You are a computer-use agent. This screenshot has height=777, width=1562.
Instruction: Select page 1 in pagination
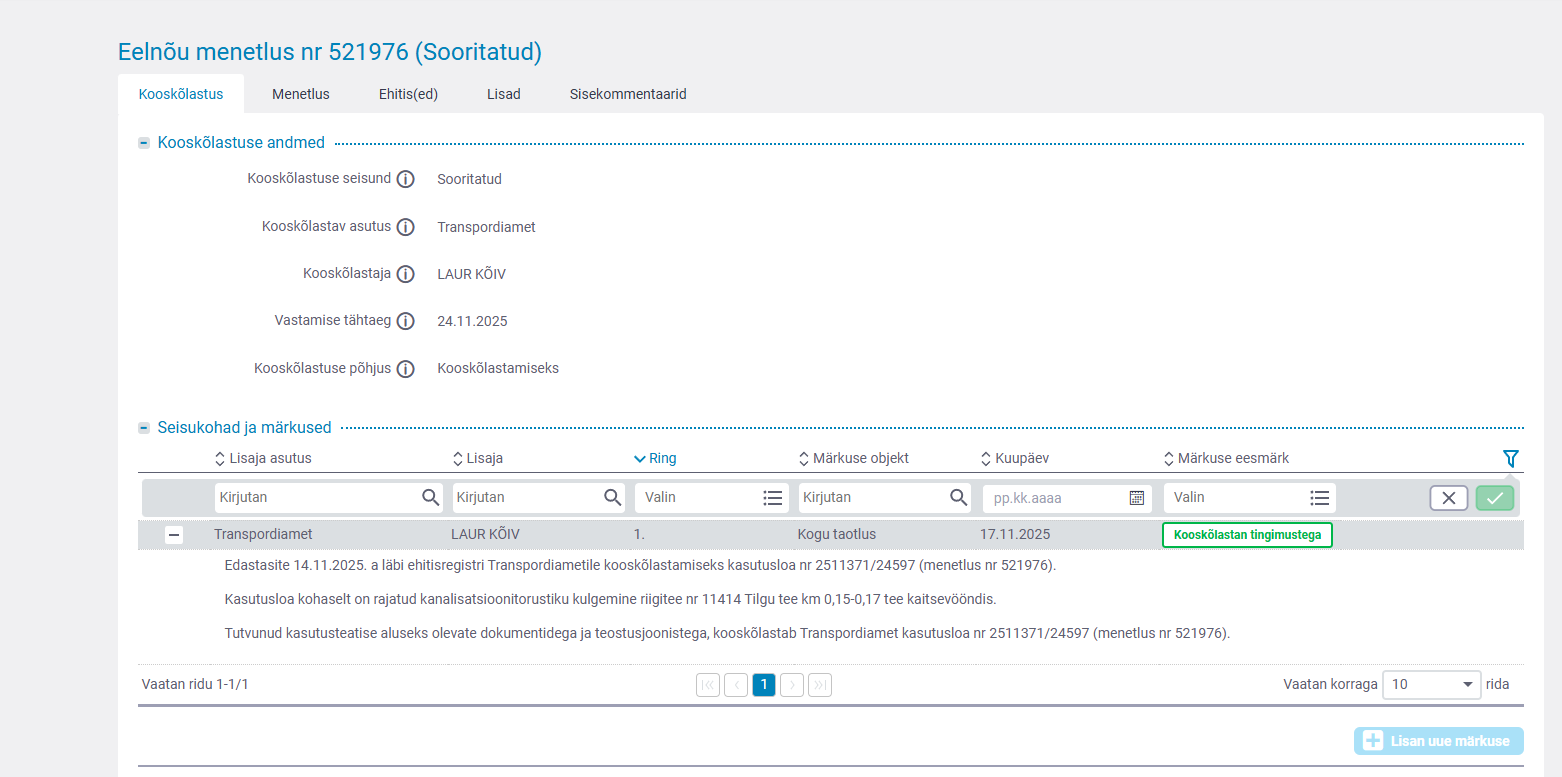coord(763,685)
